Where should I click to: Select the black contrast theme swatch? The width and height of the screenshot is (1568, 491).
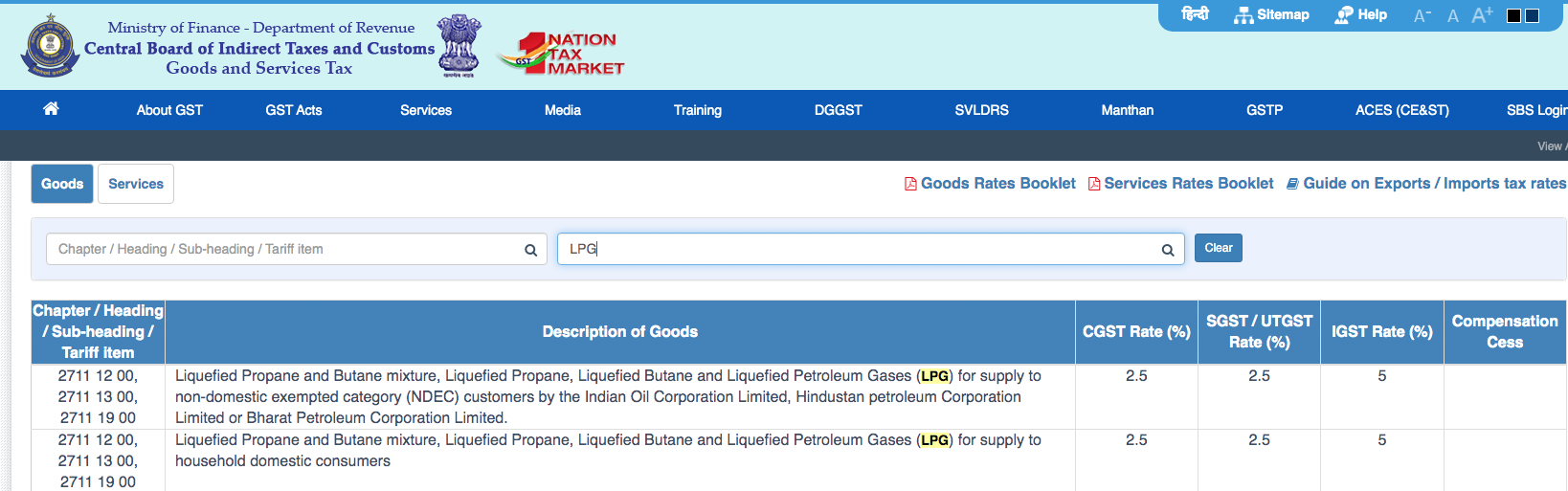tap(1514, 15)
